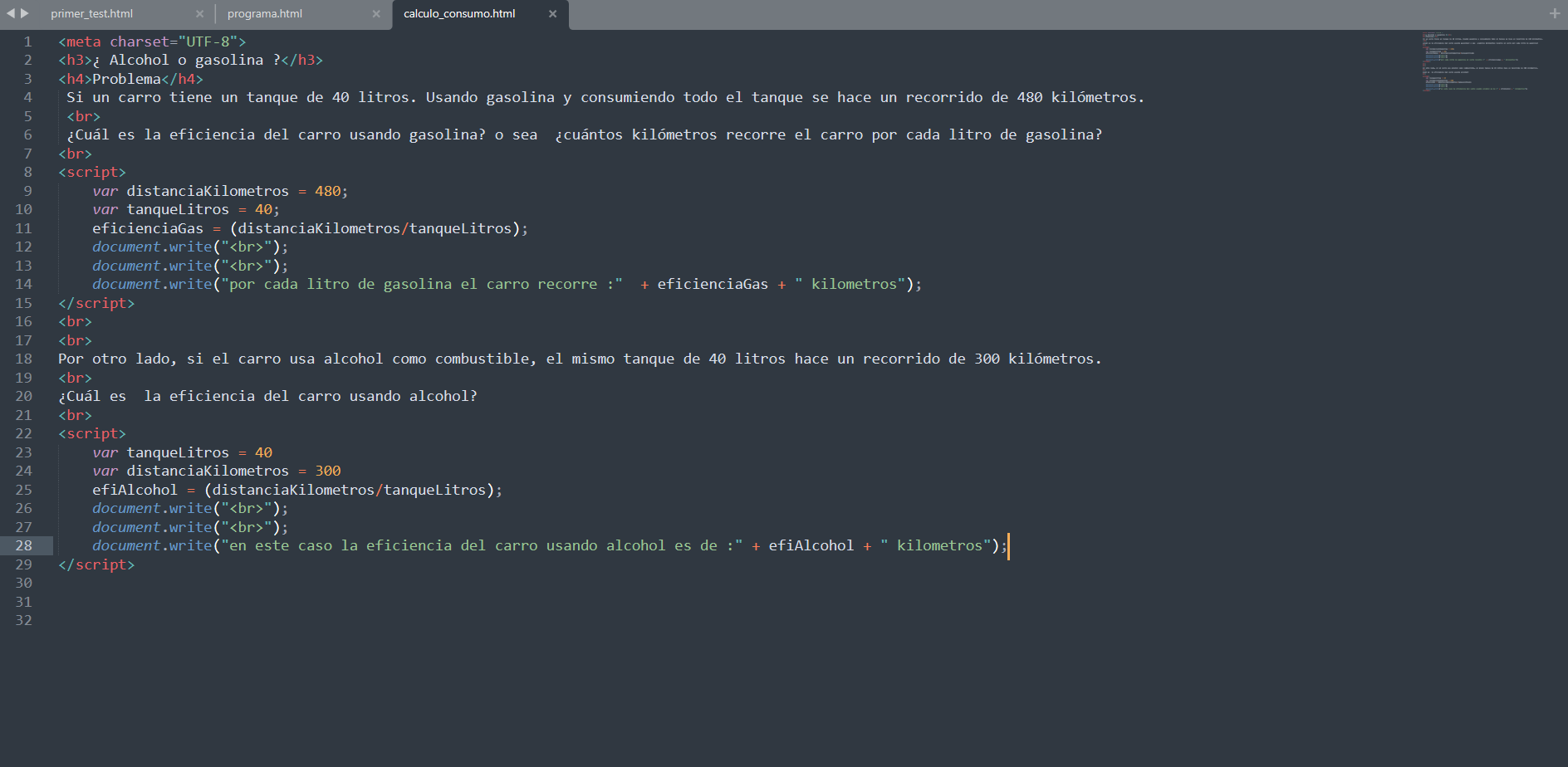Click 'tanqueLitros = 40;' on line 10
The height and width of the screenshot is (767, 1568).
coord(203,209)
